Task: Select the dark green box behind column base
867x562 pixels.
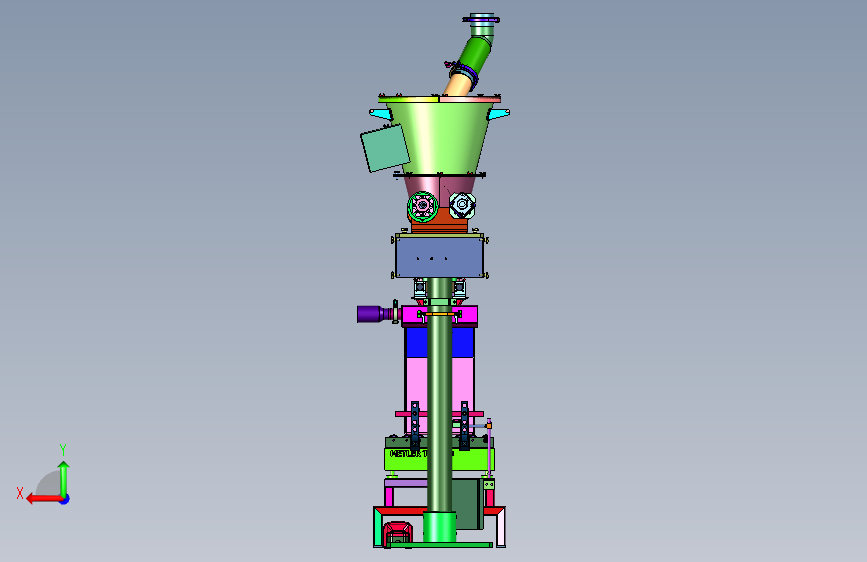Action: pos(468,503)
